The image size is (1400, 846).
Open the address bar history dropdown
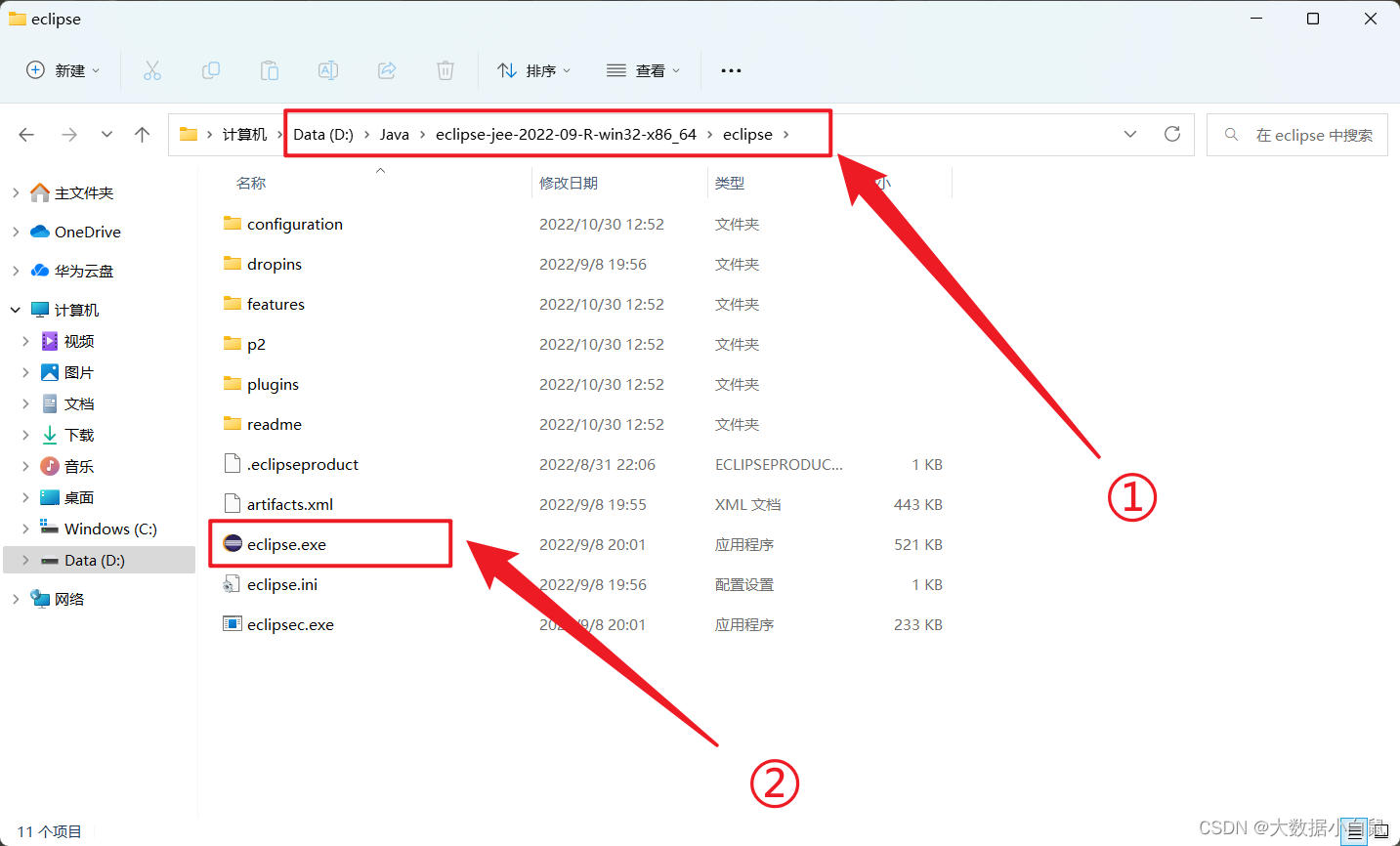click(x=1130, y=134)
